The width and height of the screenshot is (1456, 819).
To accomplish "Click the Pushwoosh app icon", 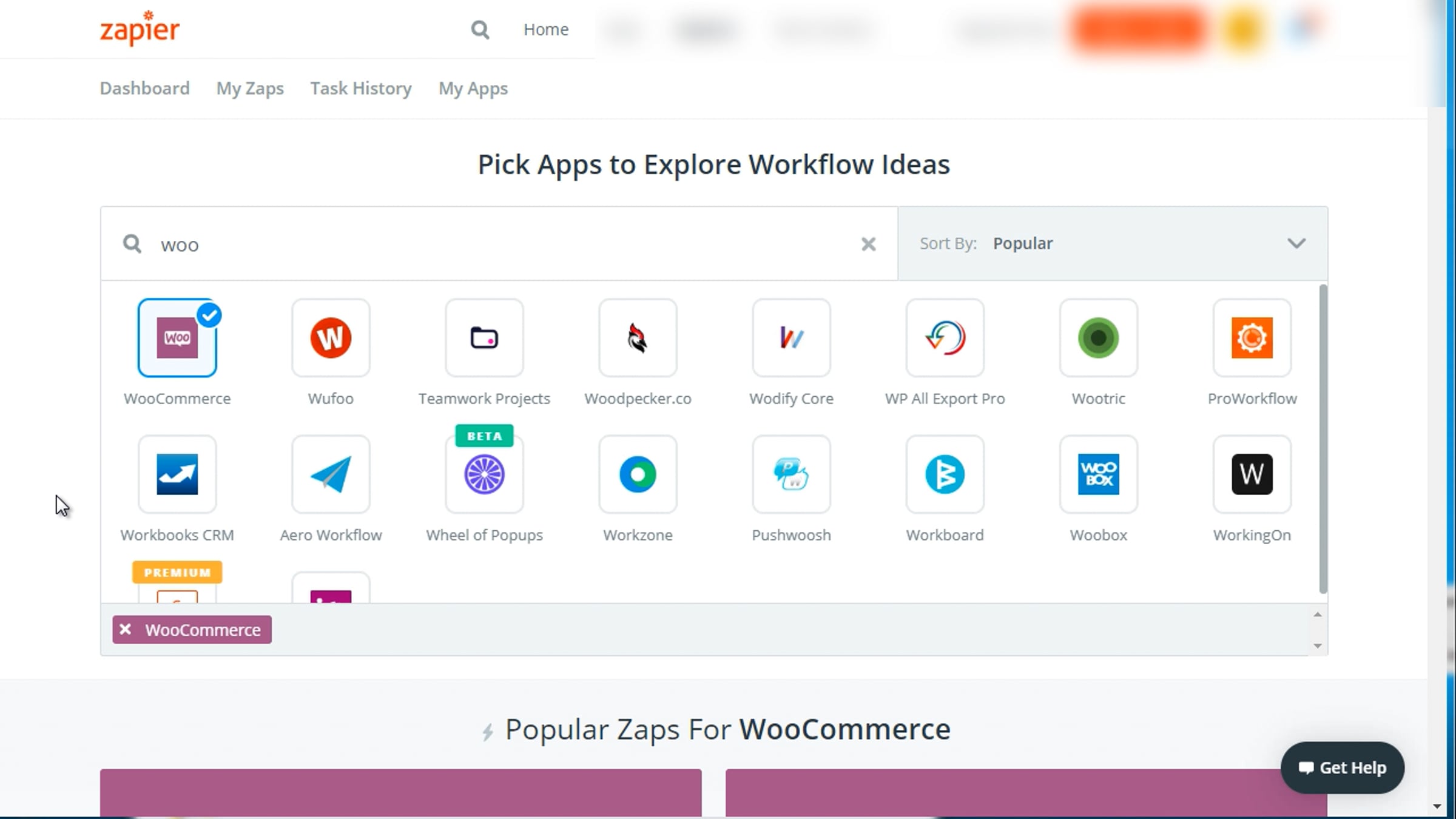I will coord(791,474).
